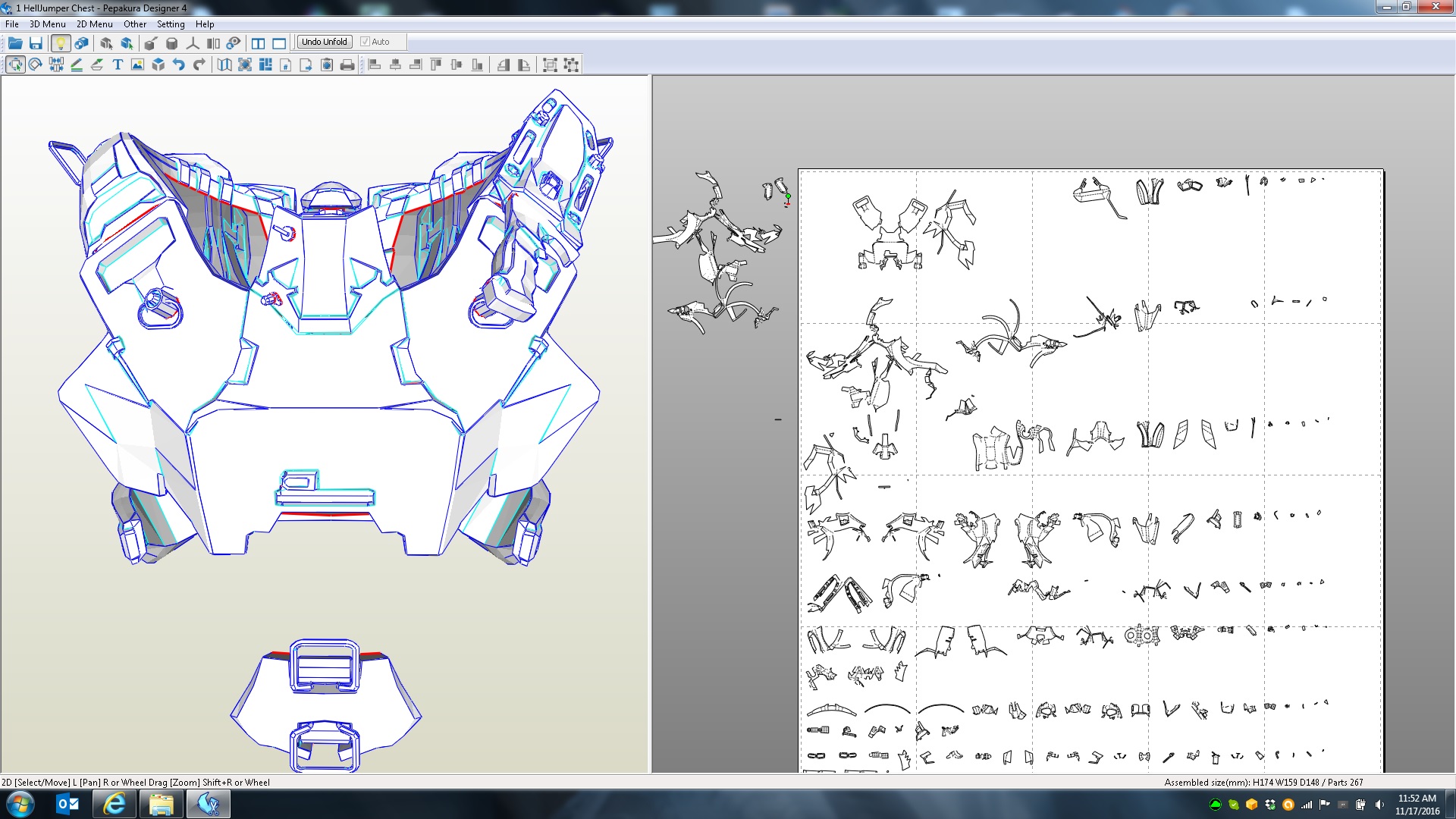Expand the Other menu dropdown

point(135,24)
